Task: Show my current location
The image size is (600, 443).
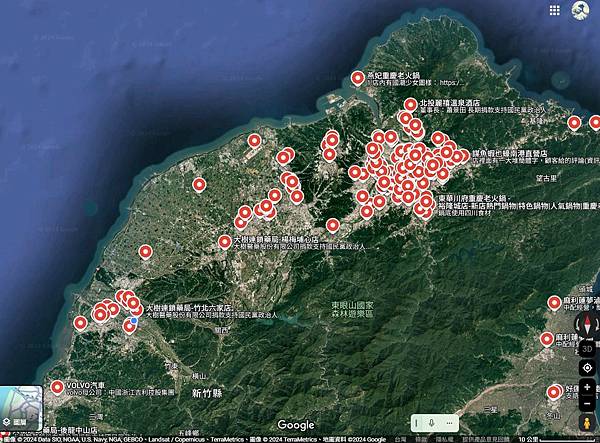Action: click(x=587, y=368)
